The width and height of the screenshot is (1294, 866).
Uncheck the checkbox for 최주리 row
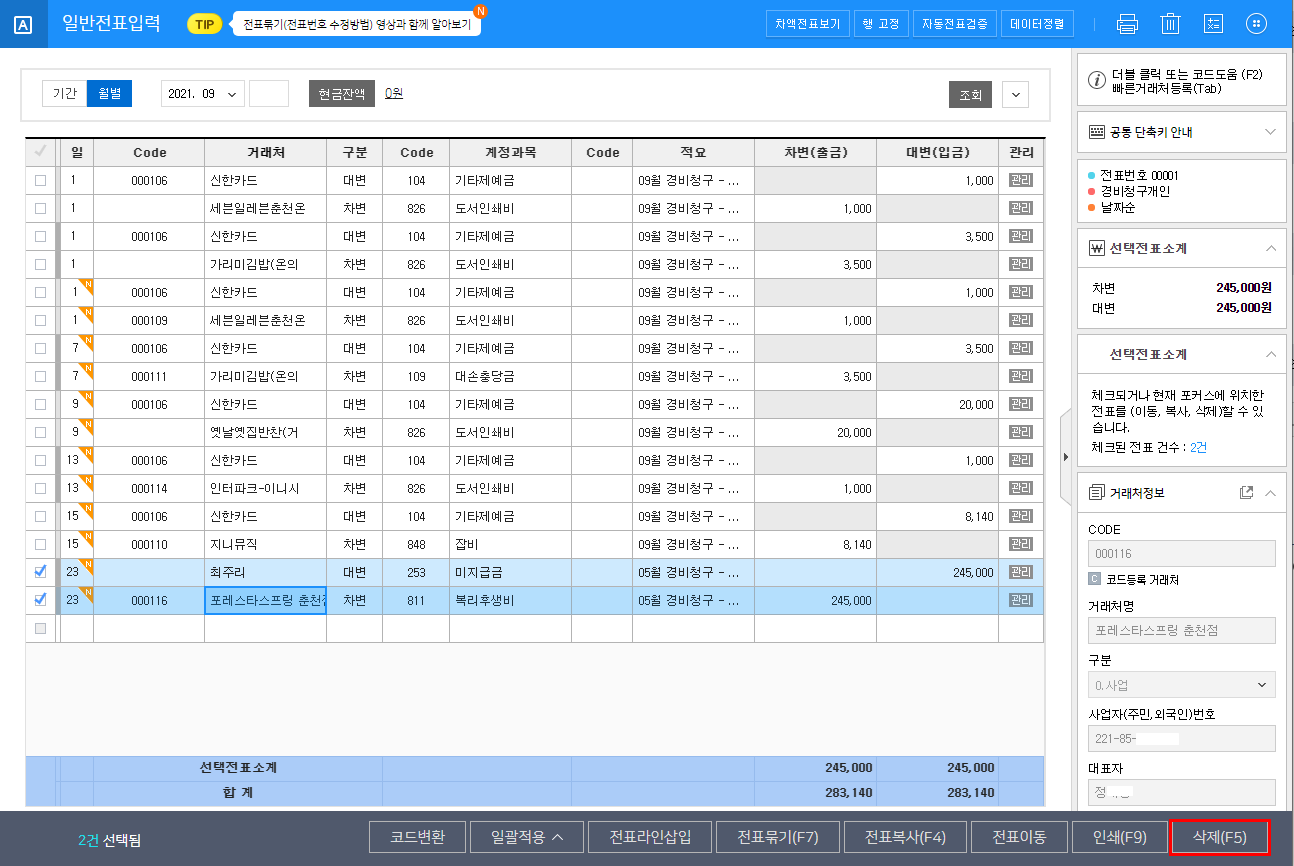(x=40, y=572)
